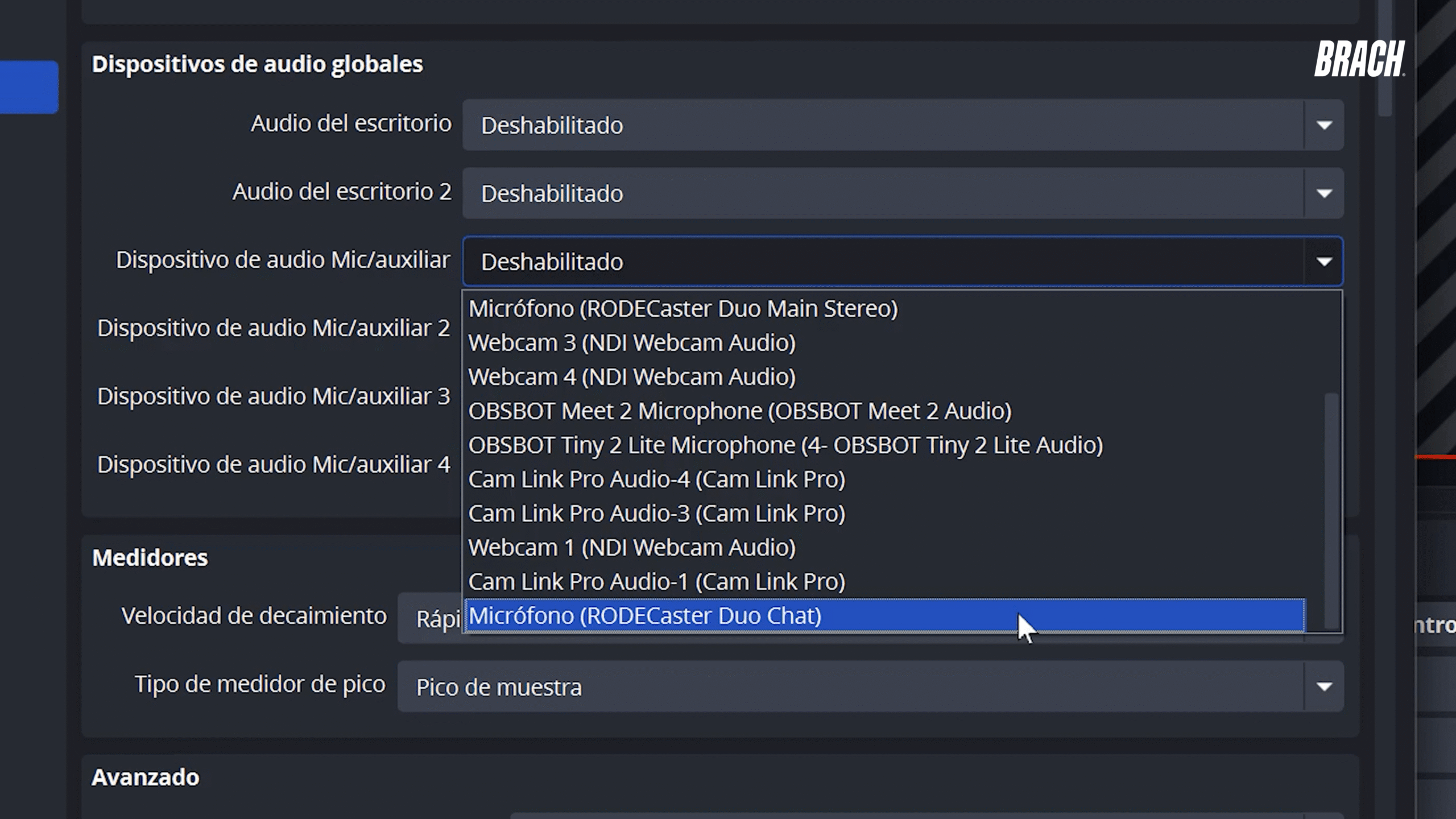Select OBSBOT Meet 2 Microphone device
This screenshot has height=819, width=1456.
739,411
